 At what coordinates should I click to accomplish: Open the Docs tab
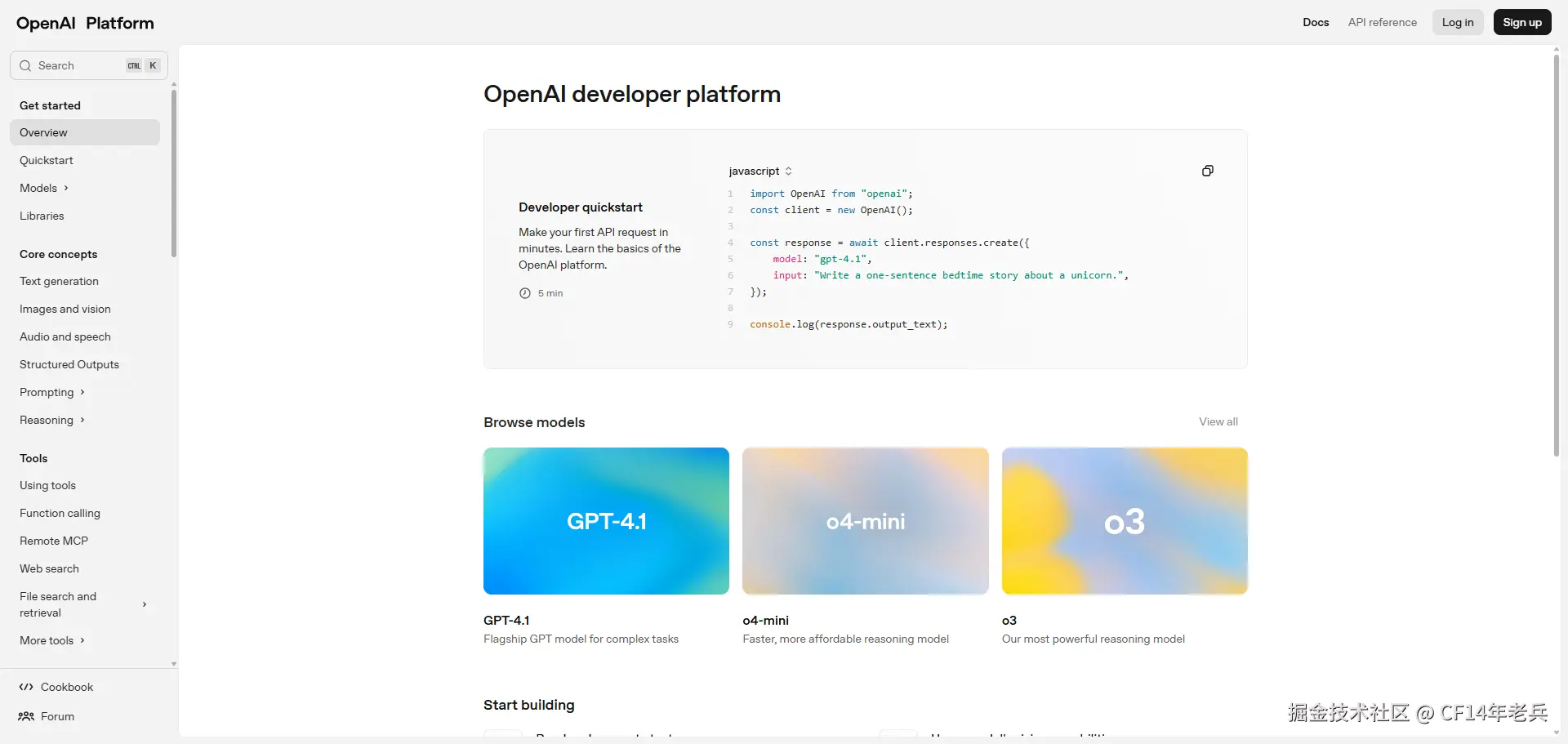coord(1316,22)
